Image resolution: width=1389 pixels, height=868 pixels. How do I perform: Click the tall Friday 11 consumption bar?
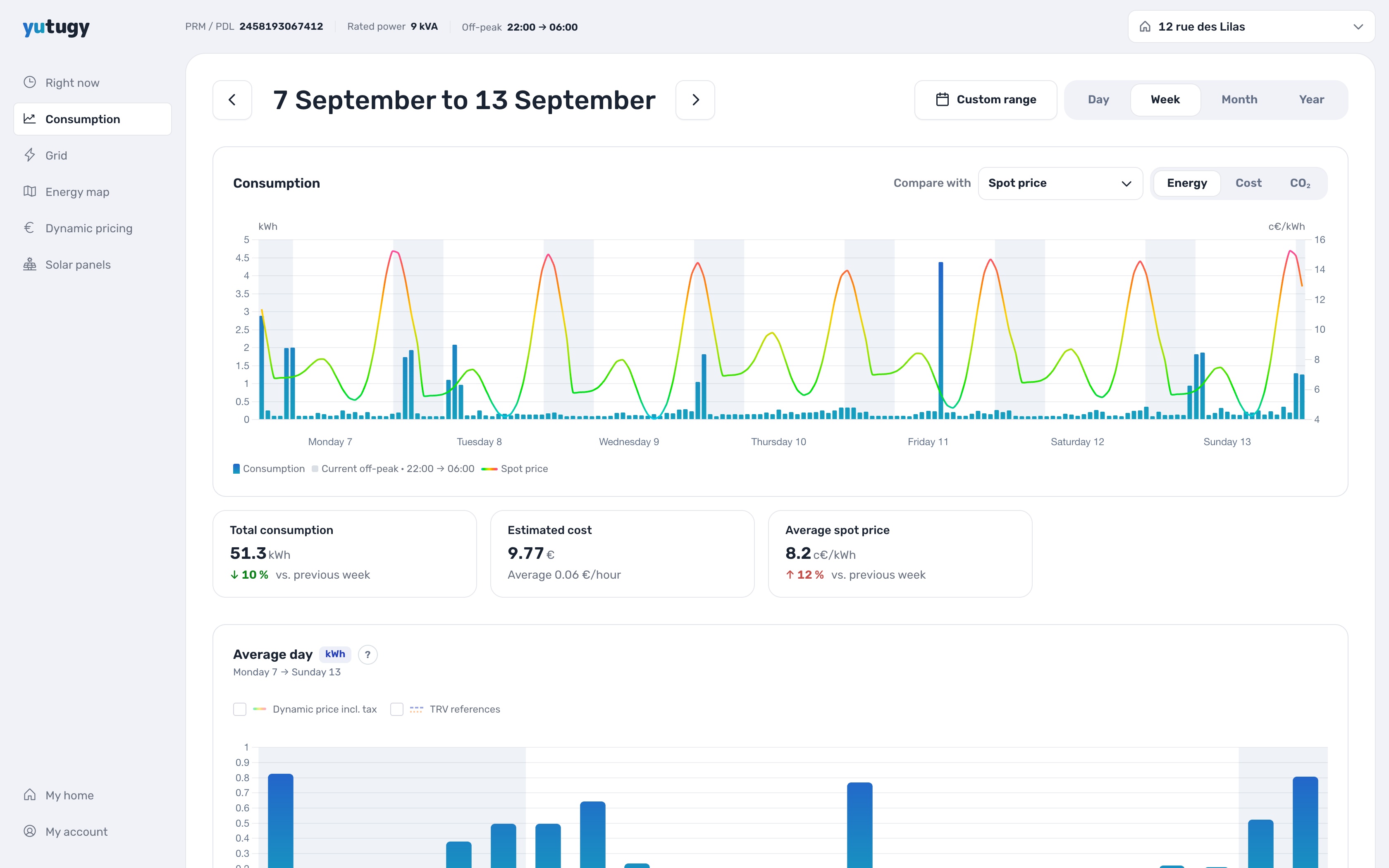point(941,341)
